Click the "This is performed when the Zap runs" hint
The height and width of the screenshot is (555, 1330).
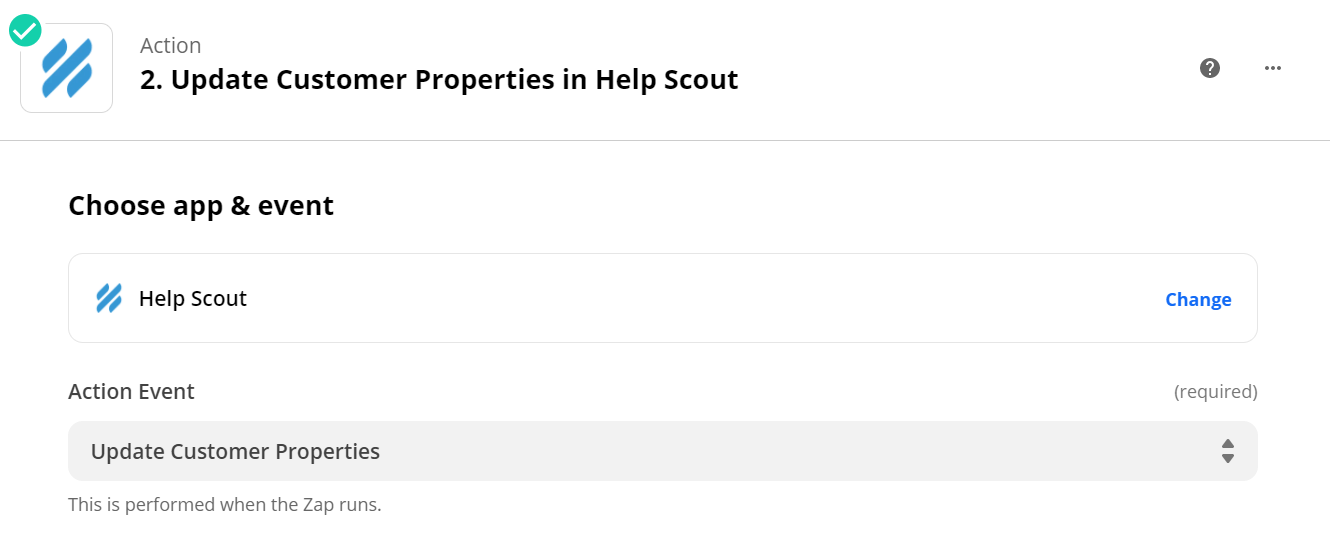225,505
